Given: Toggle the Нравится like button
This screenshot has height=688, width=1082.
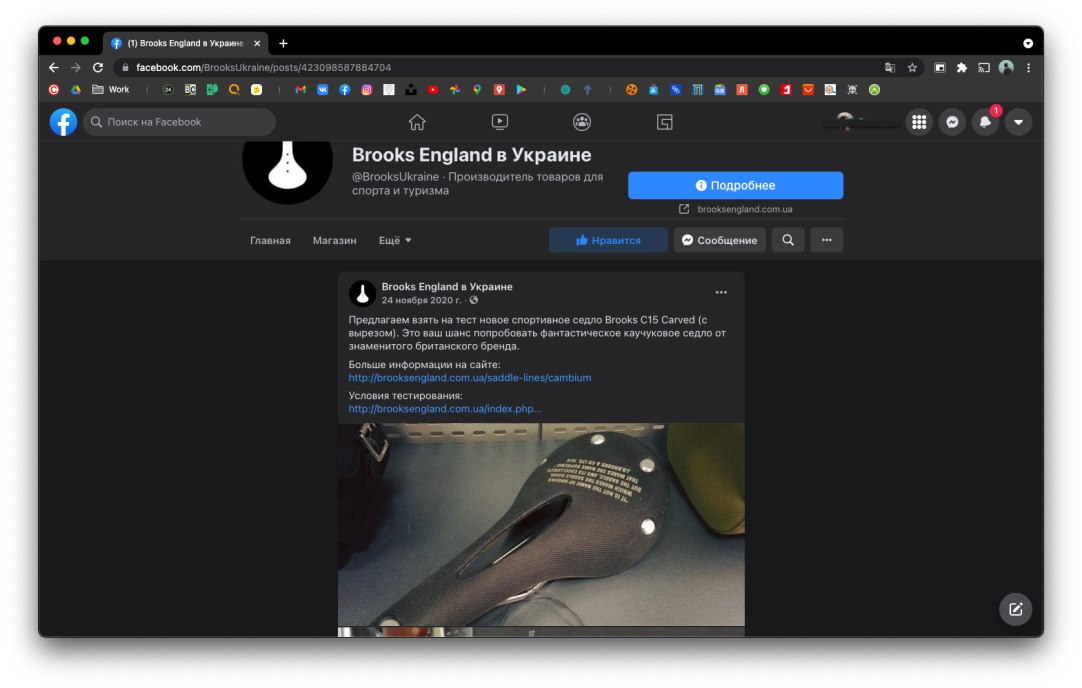Looking at the screenshot, I should (x=608, y=240).
